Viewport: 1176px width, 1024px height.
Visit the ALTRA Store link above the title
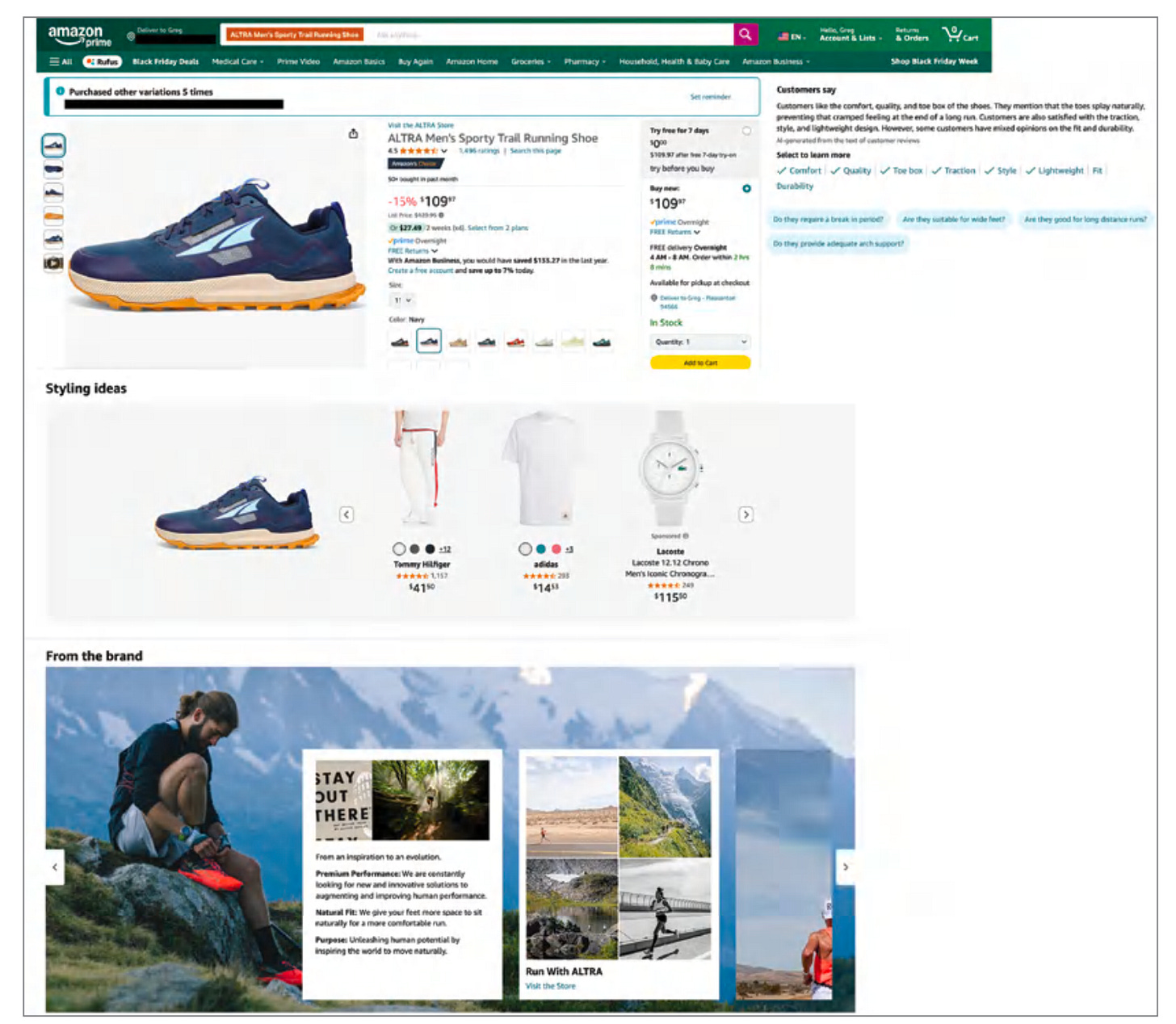coord(420,125)
